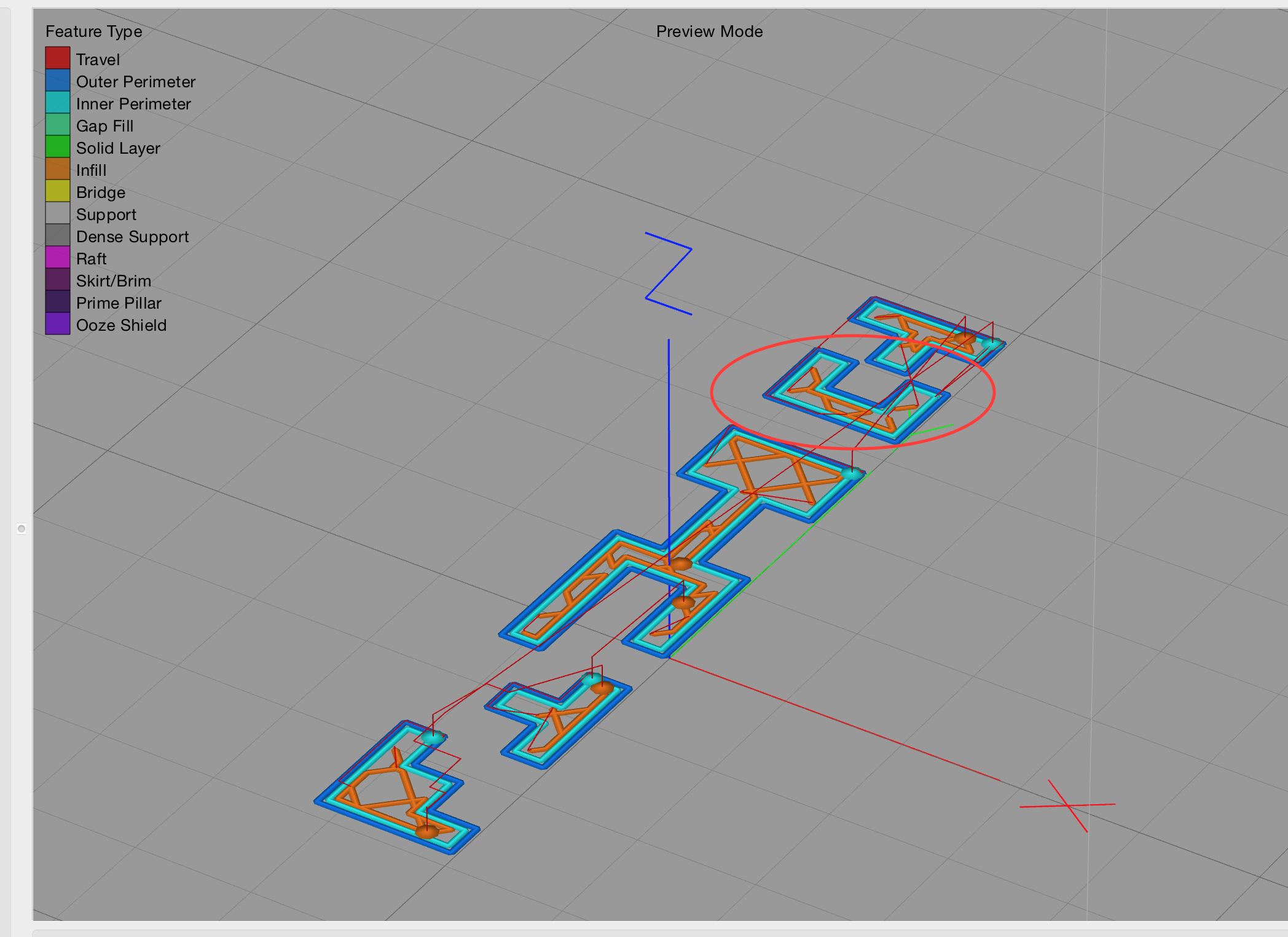Click the Outer Perimeter blue swatch
Image resolution: width=1288 pixels, height=937 pixels.
pos(58,81)
